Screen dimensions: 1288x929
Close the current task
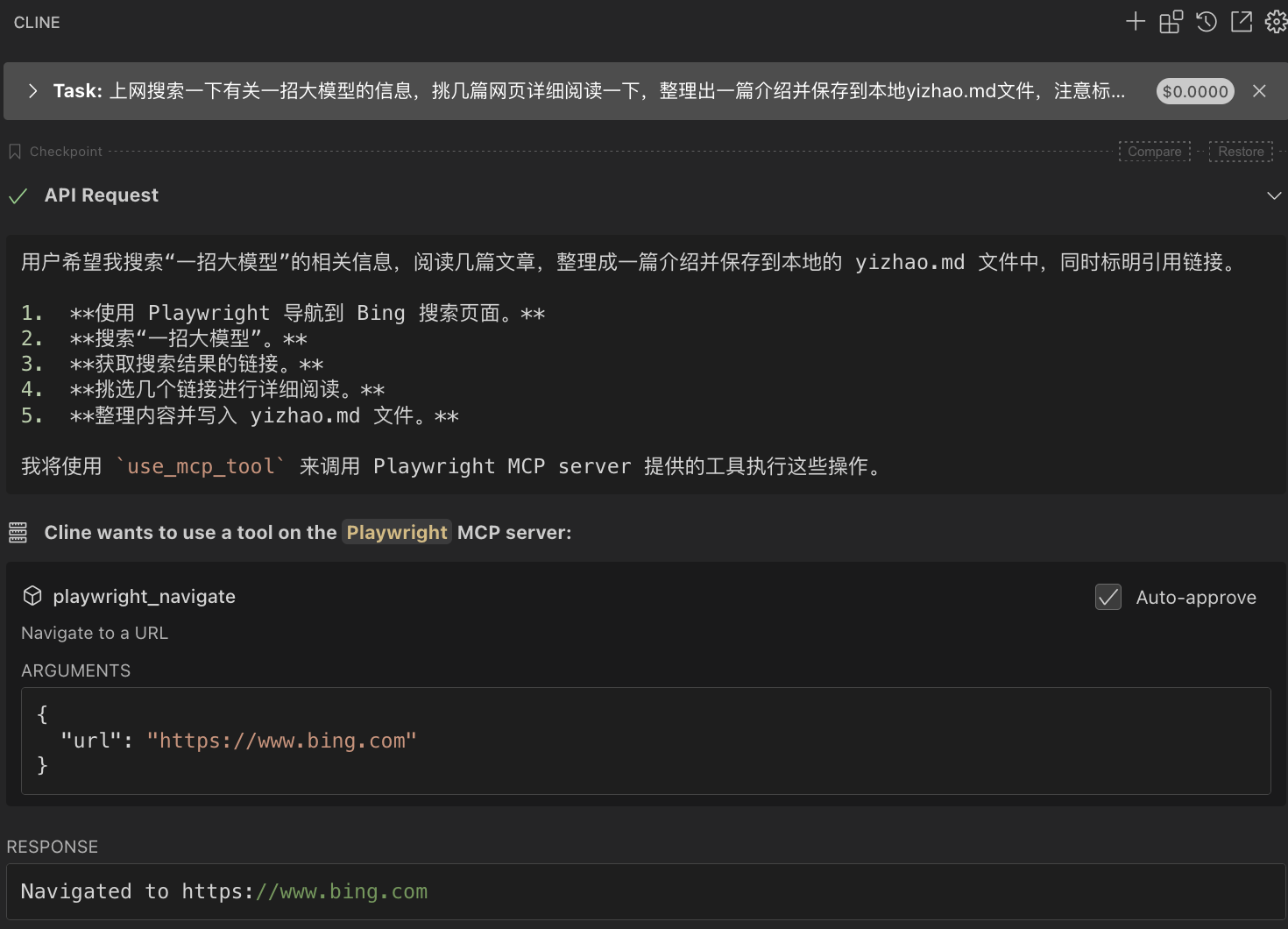[x=1259, y=91]
